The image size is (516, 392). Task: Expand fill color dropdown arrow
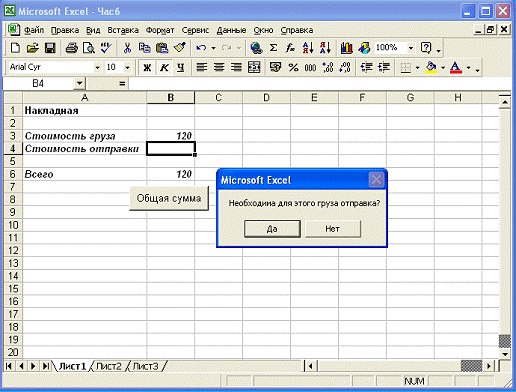click(443, 68)
